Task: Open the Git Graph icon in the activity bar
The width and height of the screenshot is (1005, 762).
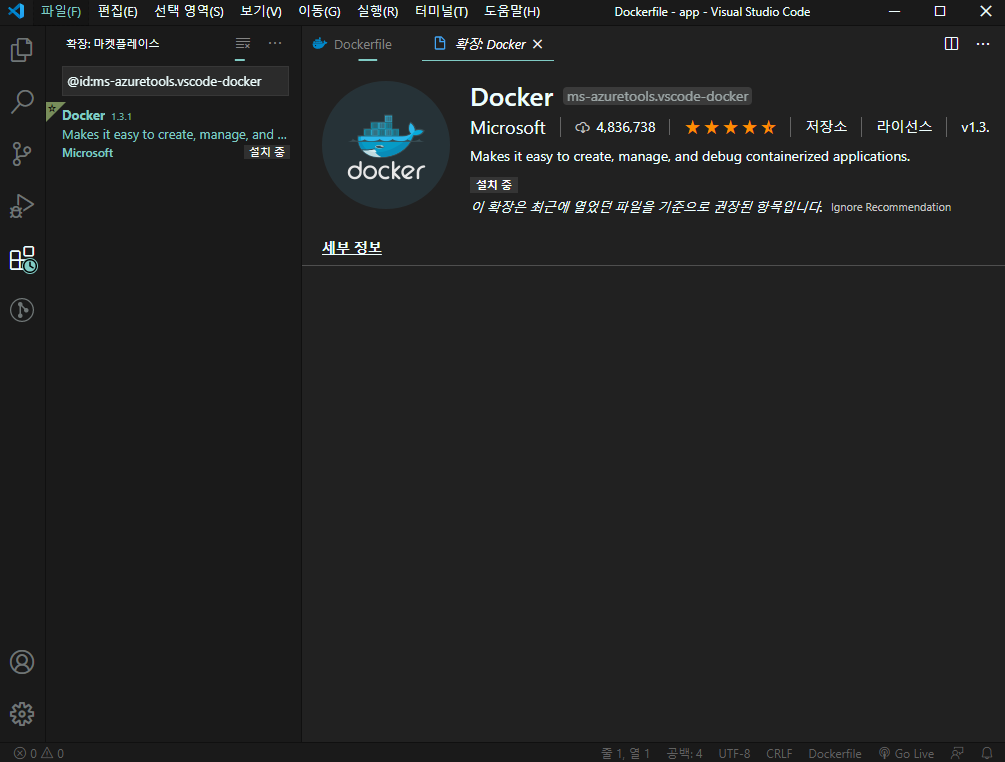Action: pyautogui.click(x=22, y=310)
